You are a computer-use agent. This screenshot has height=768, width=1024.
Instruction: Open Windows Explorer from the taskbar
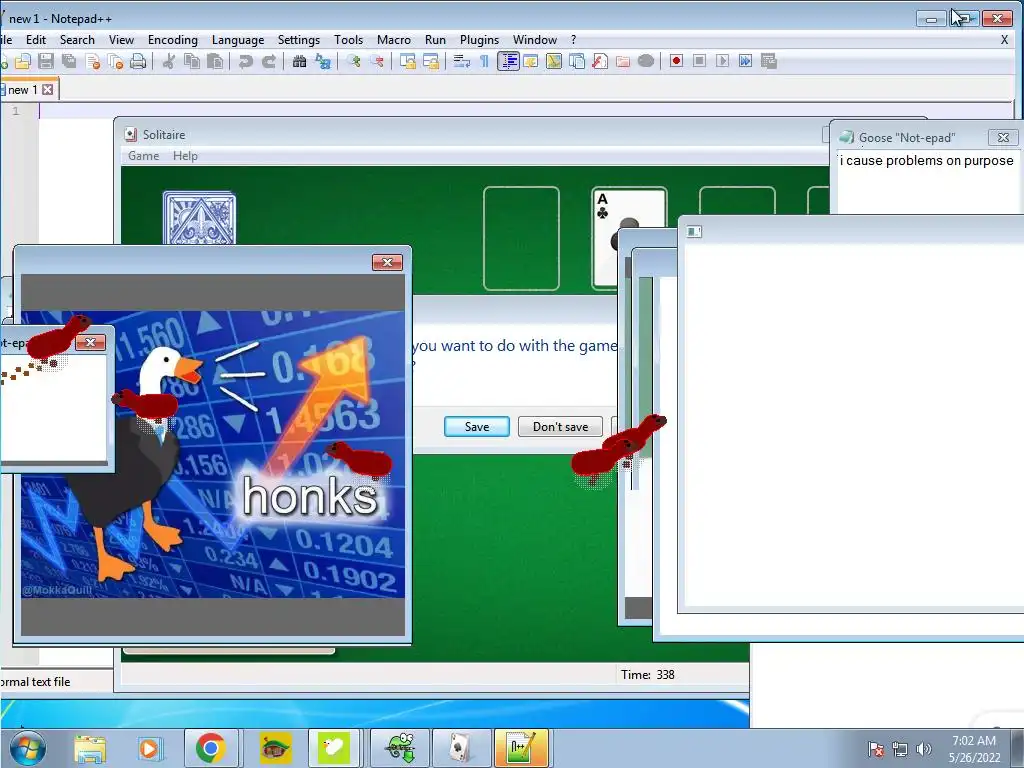pyautogui.click(x=89, y=748)
